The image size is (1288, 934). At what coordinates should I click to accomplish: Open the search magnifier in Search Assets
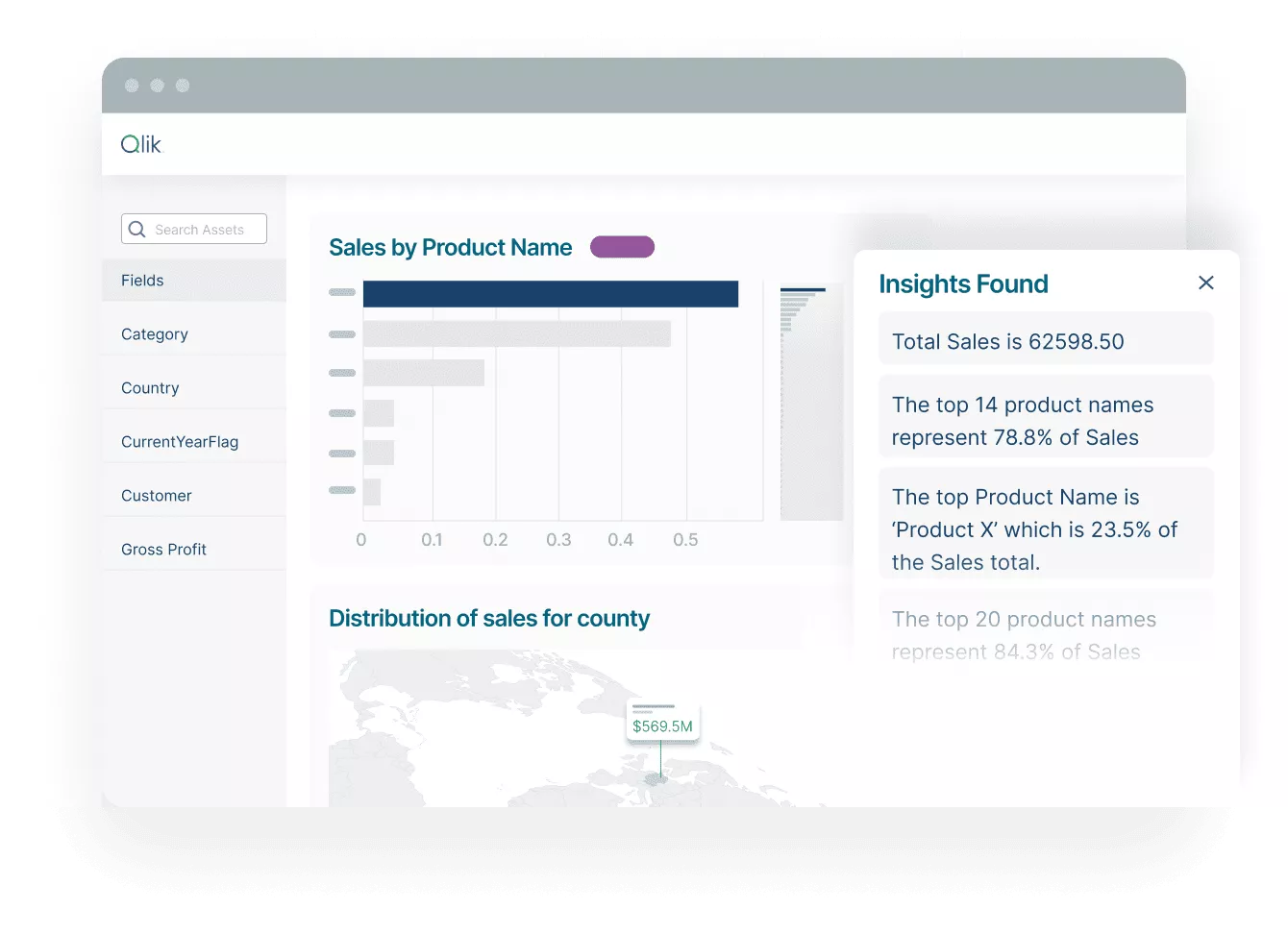[x=136, y=229]
